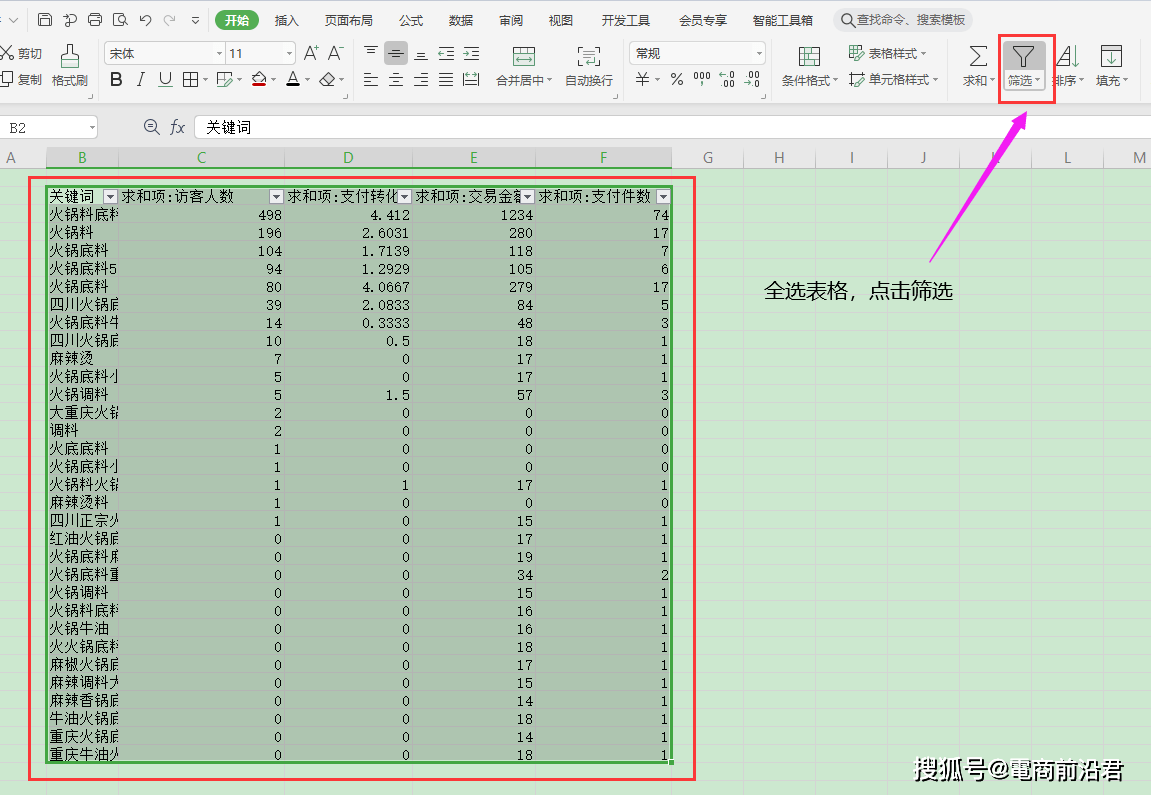Click the formula bar showing 关键词

pyautogui.click(x=672, y=127)
